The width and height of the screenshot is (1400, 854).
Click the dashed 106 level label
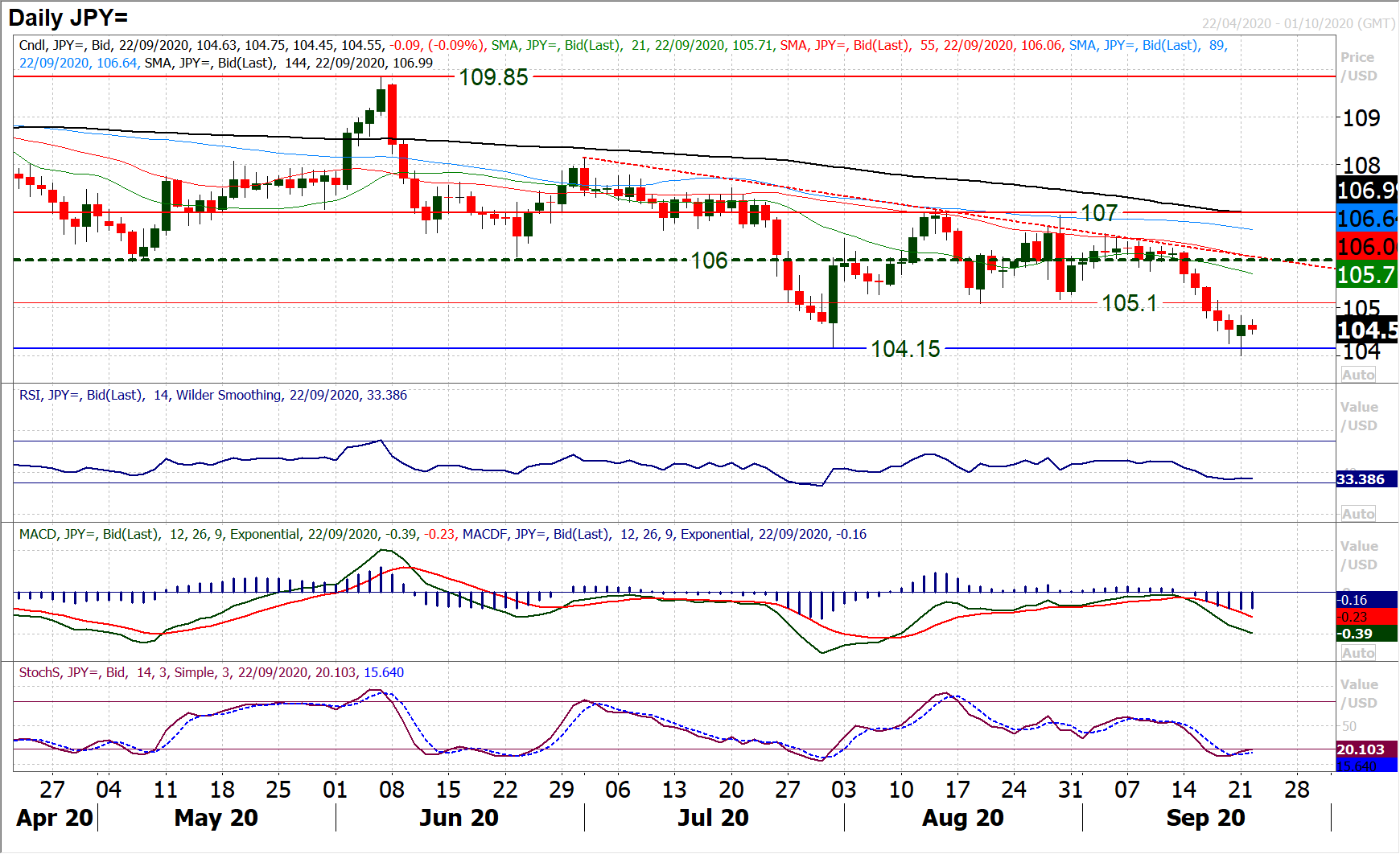point(709,261)
